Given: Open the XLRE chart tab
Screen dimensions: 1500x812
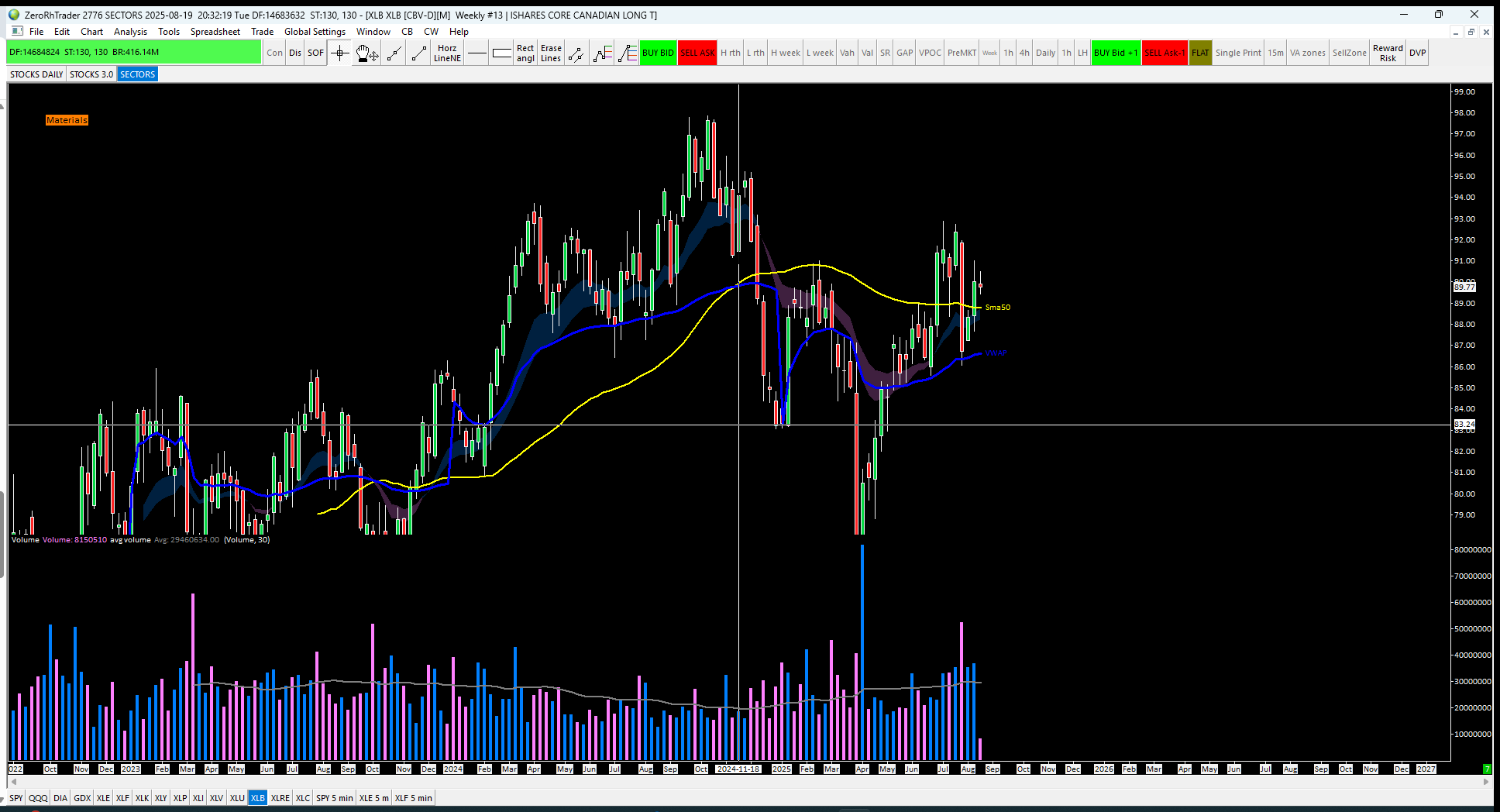Looking at the screenshot, I should click(280, 798).
